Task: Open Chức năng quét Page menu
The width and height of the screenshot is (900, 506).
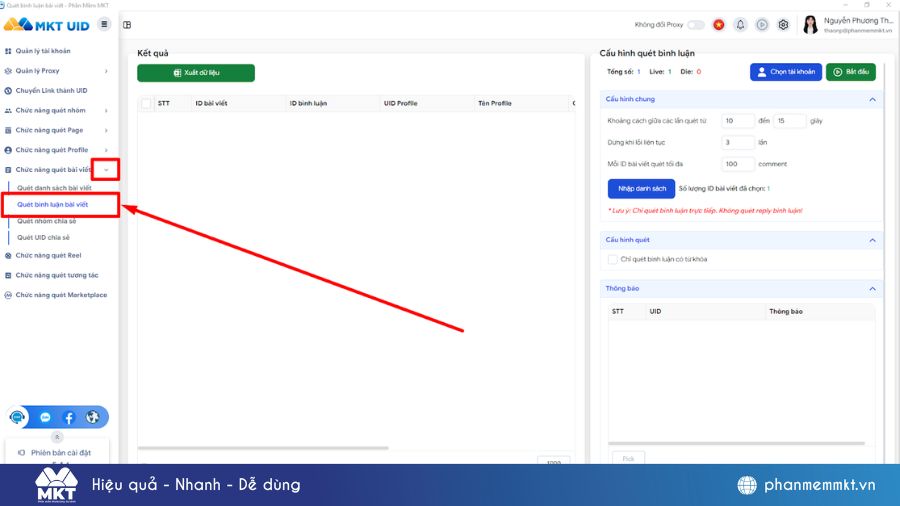Action: tap(49, 130)
